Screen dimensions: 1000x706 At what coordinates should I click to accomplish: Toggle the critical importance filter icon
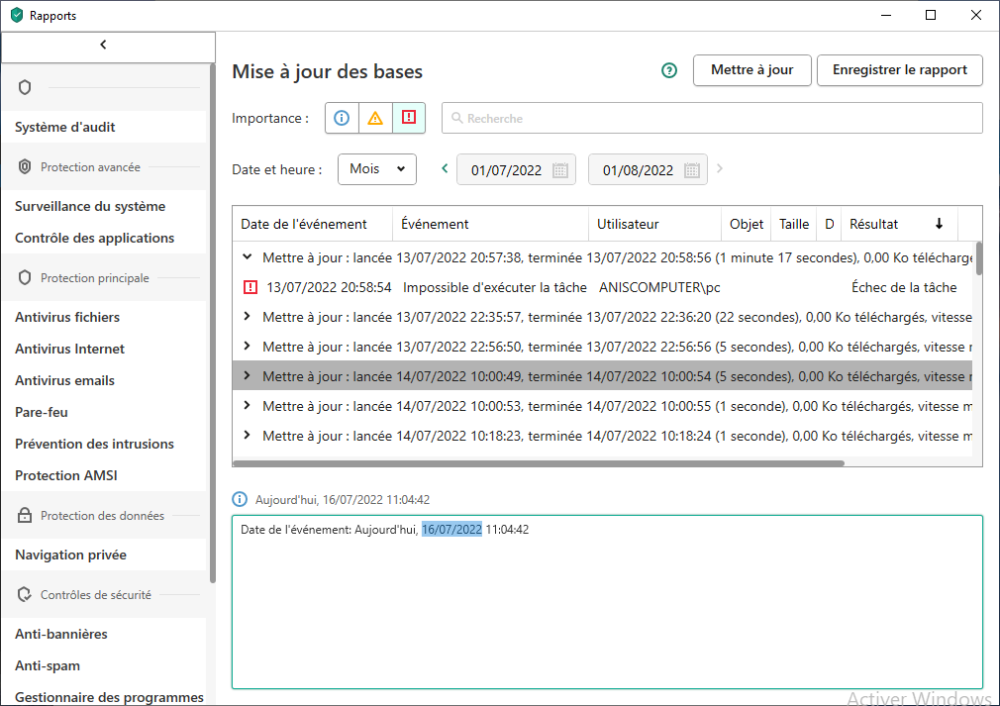pos(409,118)
